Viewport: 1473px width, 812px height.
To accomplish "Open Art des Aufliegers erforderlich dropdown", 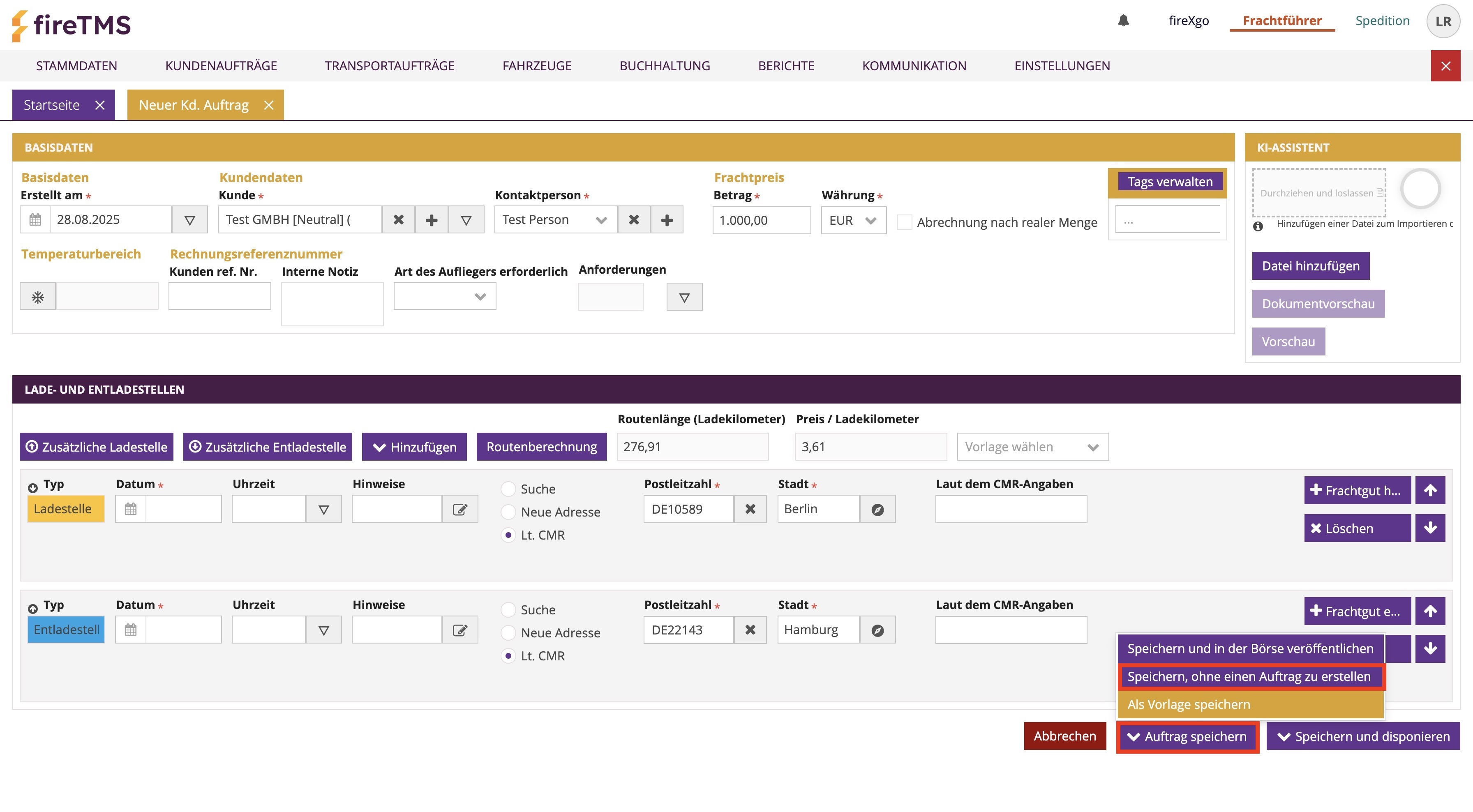I will [445, 297].
